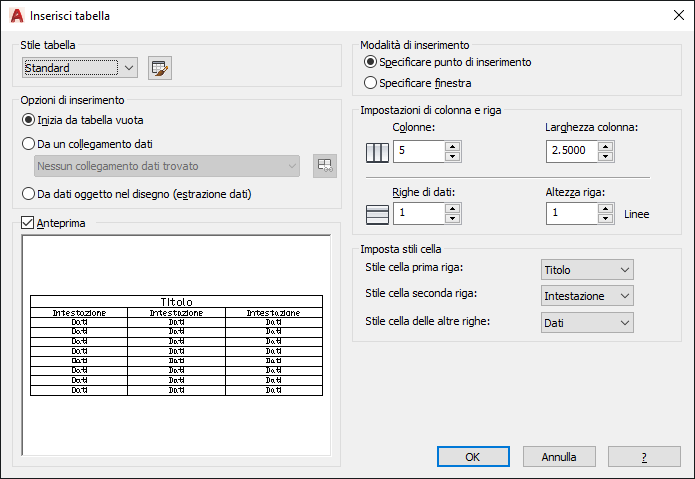This screenshot has height=479, width=695.
Task: Choose Da dati oggetto nel disegno option
Action: click(x=137, y=194)
